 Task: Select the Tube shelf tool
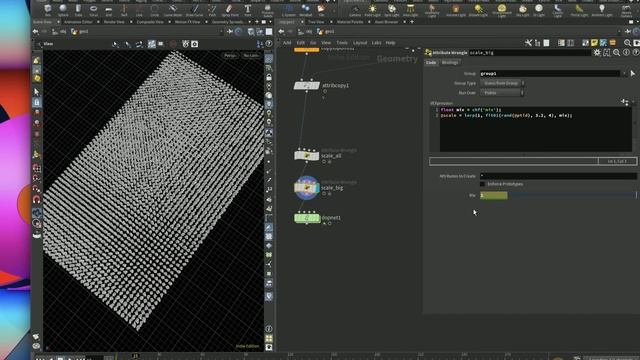tap(78, 10)
